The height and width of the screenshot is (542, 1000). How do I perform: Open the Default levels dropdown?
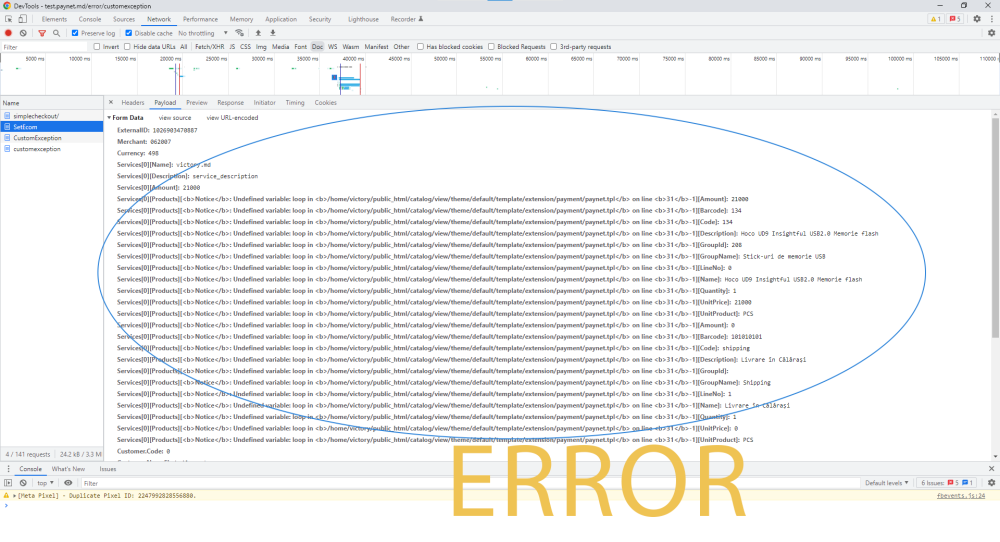click(x=886, y=483)
